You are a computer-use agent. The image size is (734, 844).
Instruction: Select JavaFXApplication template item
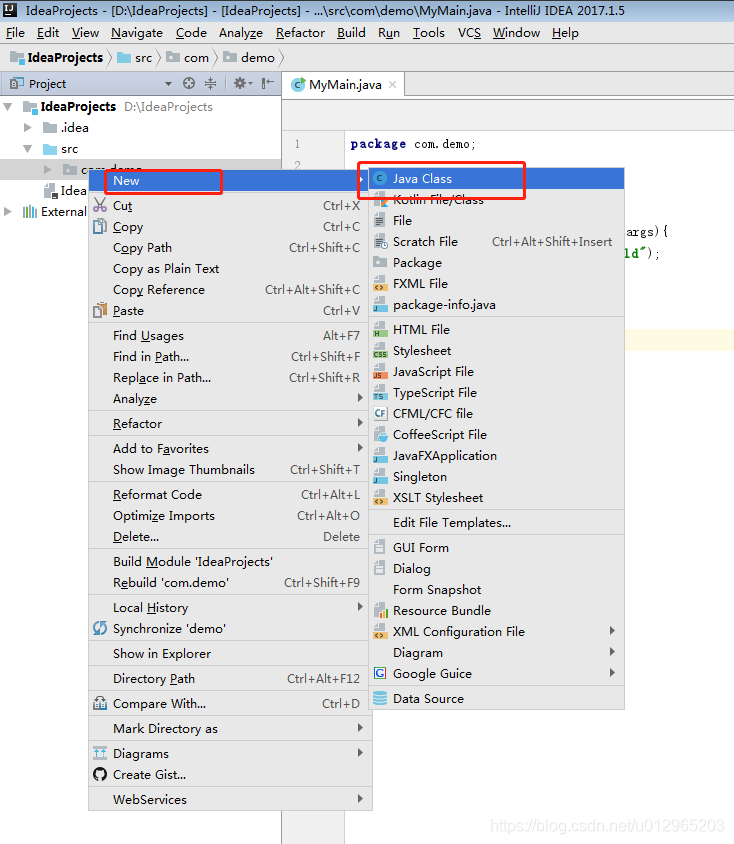[445, 456]
